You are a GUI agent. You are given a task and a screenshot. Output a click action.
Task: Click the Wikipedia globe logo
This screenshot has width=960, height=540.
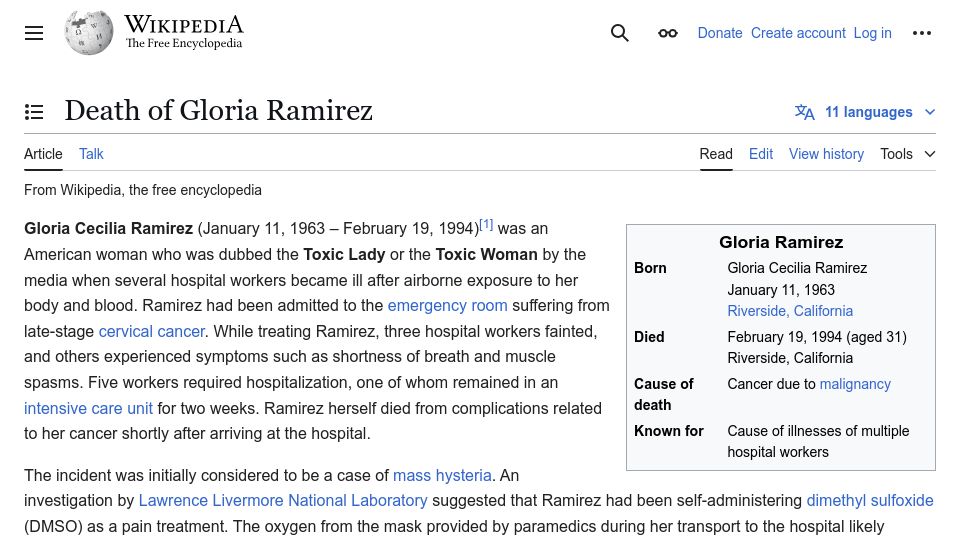point(89,33)
